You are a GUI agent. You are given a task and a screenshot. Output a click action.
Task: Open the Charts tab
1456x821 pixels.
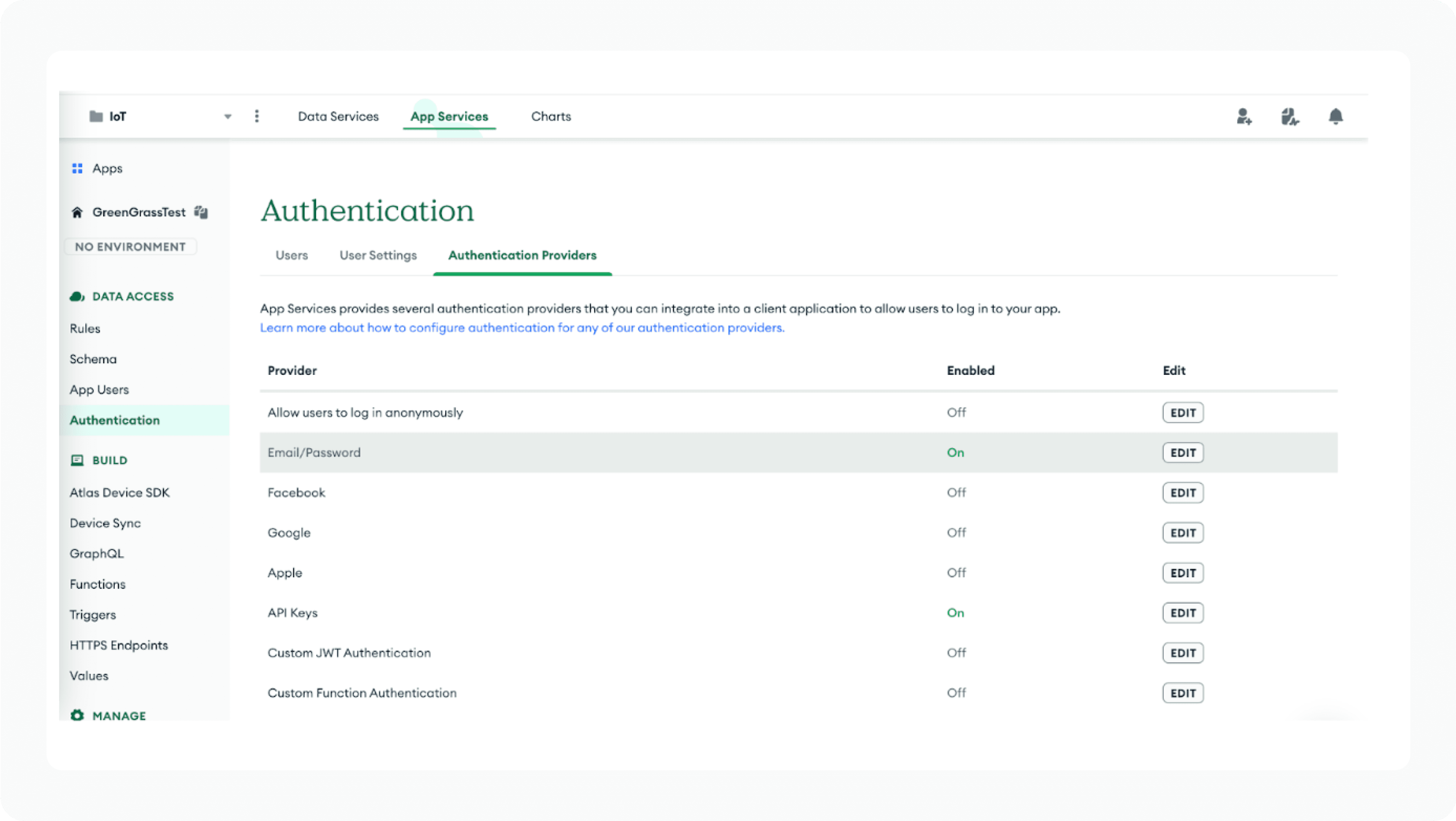tap(551, 116)
